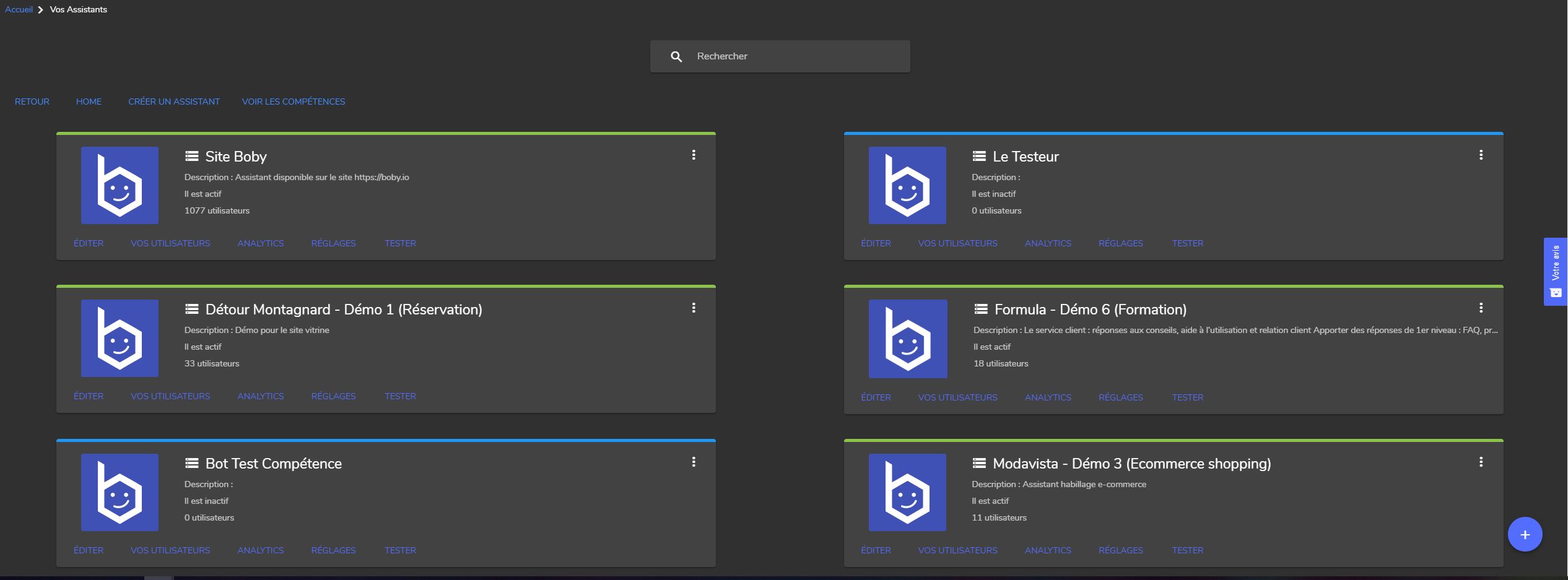Select the Formula Démo 6 bot avatar

(908, 339)
